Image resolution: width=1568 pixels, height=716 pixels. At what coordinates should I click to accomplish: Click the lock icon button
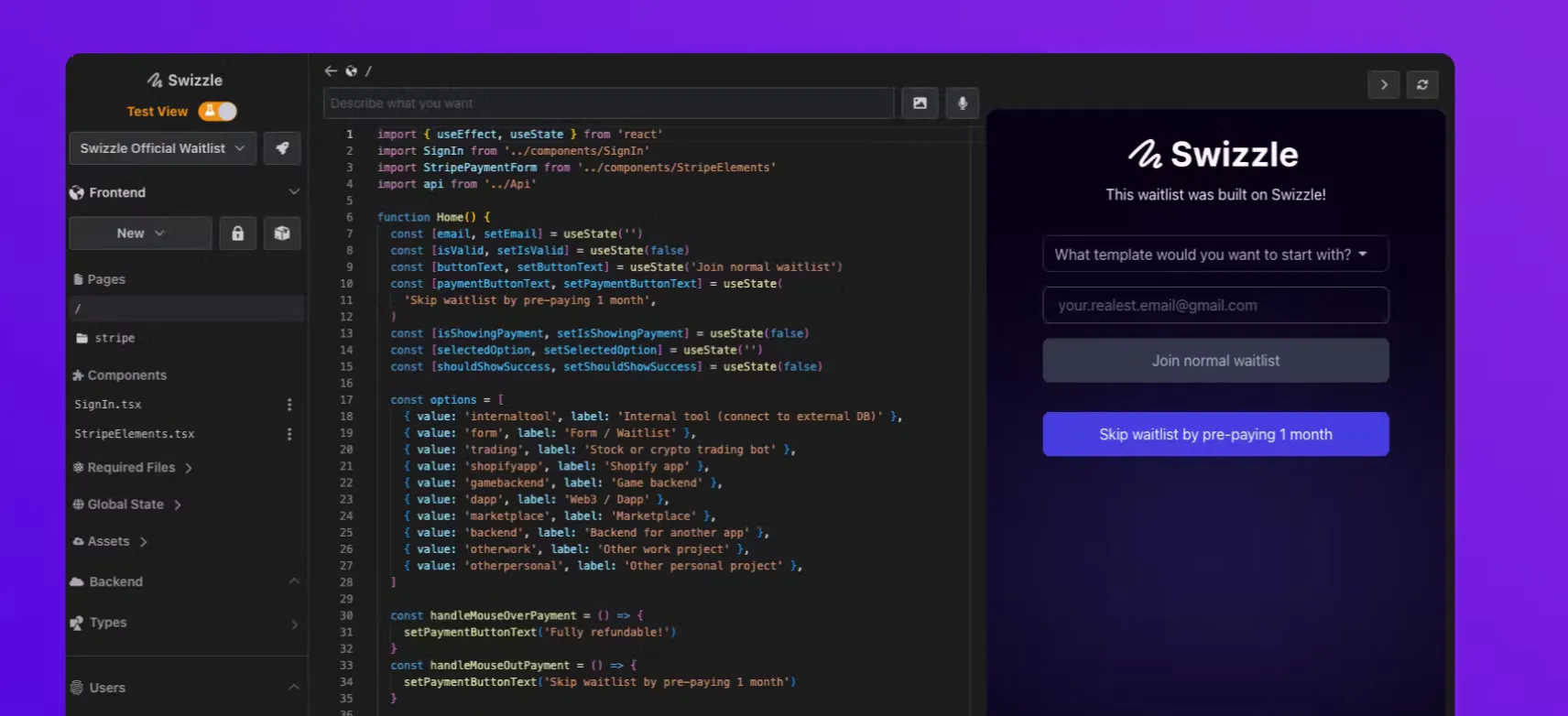coord(238,233)
